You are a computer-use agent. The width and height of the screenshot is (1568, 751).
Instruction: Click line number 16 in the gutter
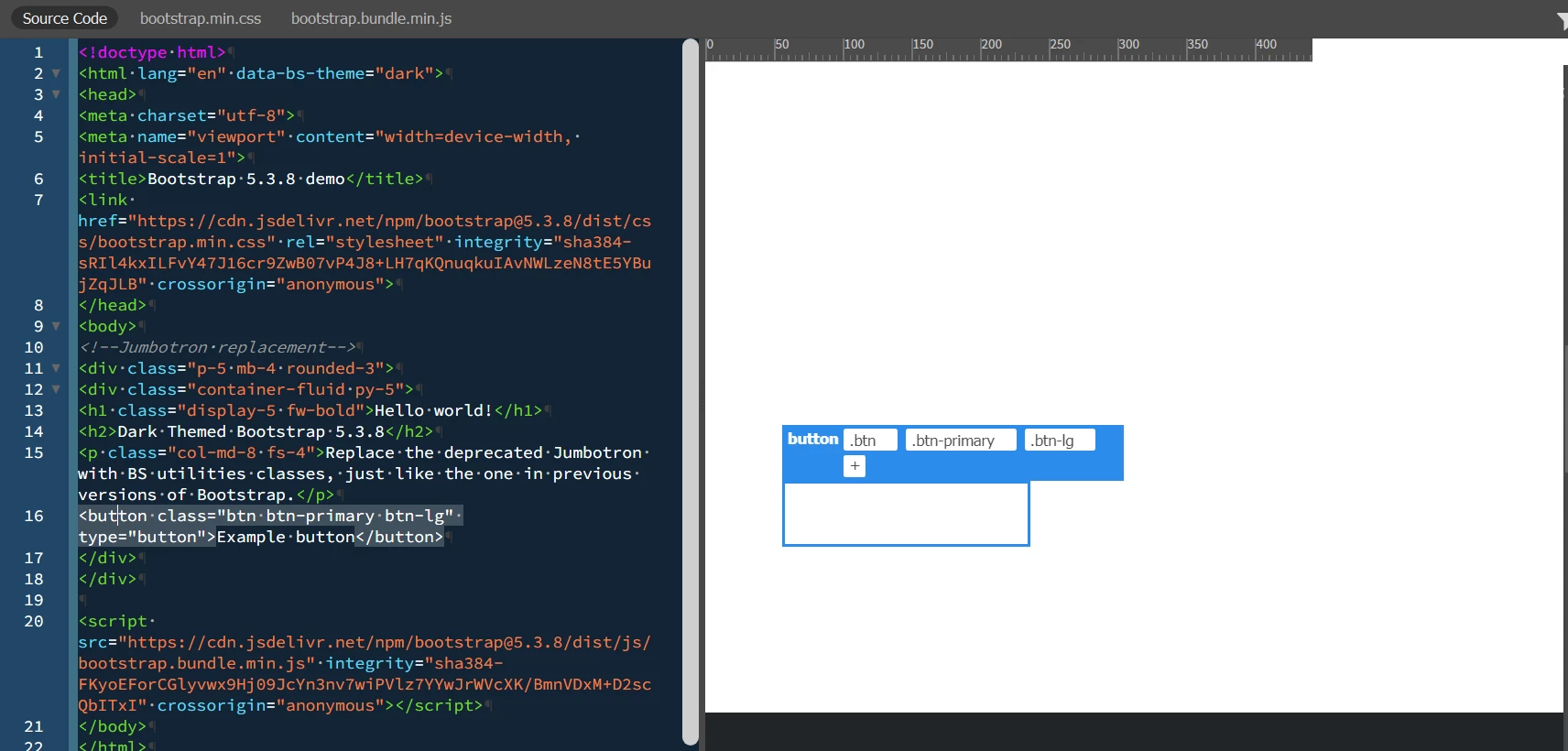point(34,516)
